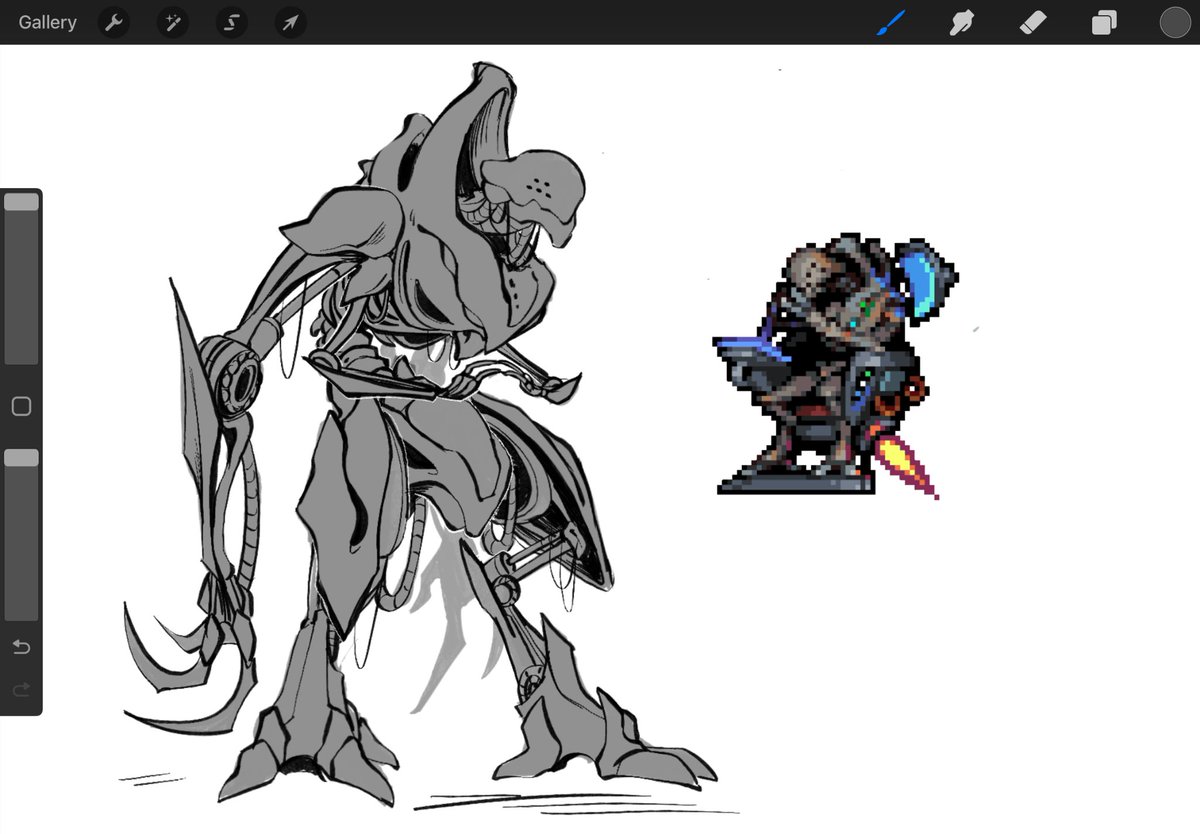Image resolution: width=1200 pixels, height=834 pixels.
Task: Select the Eraser tool
Action: (1033, 22)
